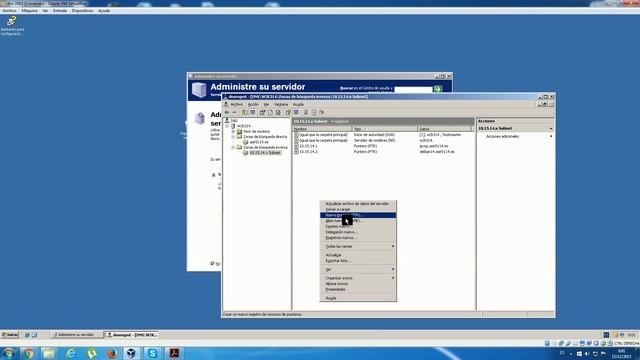Select 'Zonas de búsqueda inversa' folder
The width and height of the screenshot is (640, 360).
265,147
